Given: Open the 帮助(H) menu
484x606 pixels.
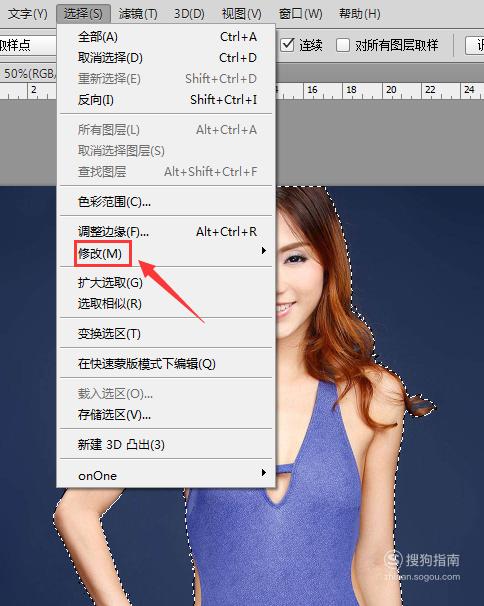Looking at the screenshot, I should click(360, 14).
